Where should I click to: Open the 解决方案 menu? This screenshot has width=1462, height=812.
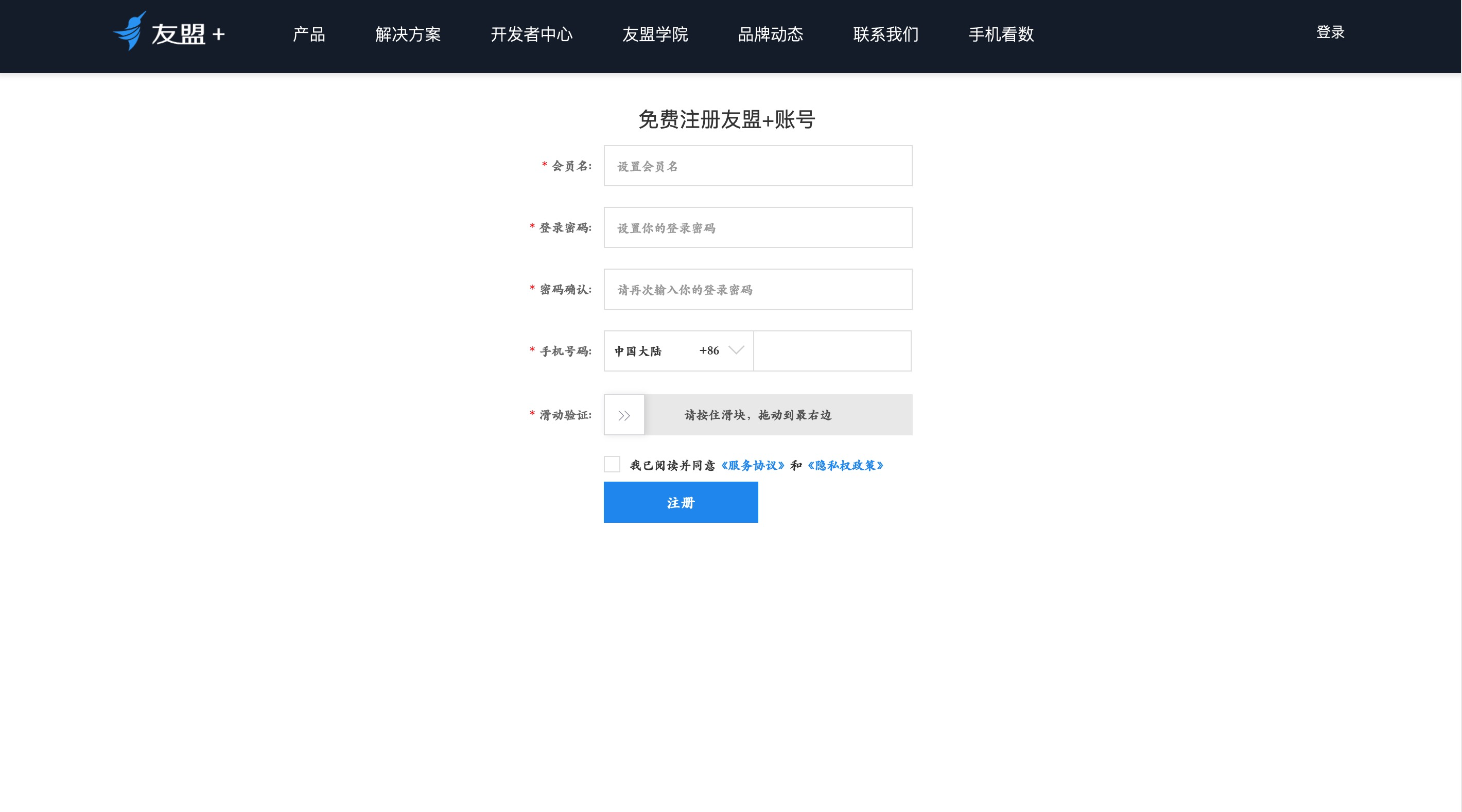408,34
